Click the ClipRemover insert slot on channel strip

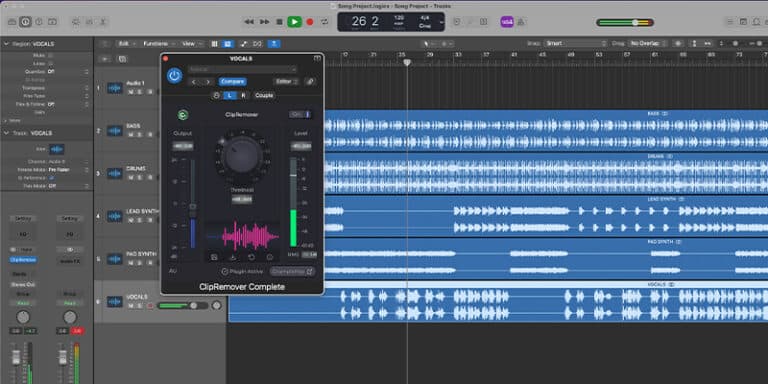23,260
